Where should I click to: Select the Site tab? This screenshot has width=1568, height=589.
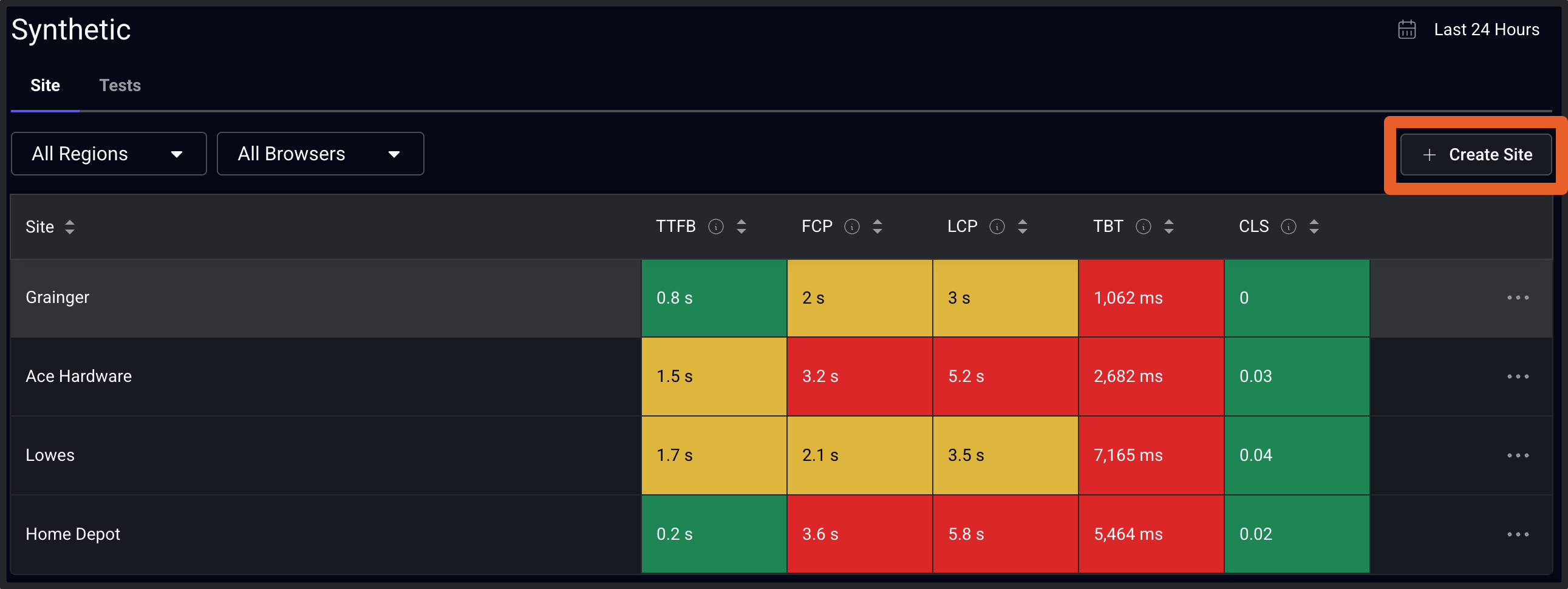(x=45, y=85)
